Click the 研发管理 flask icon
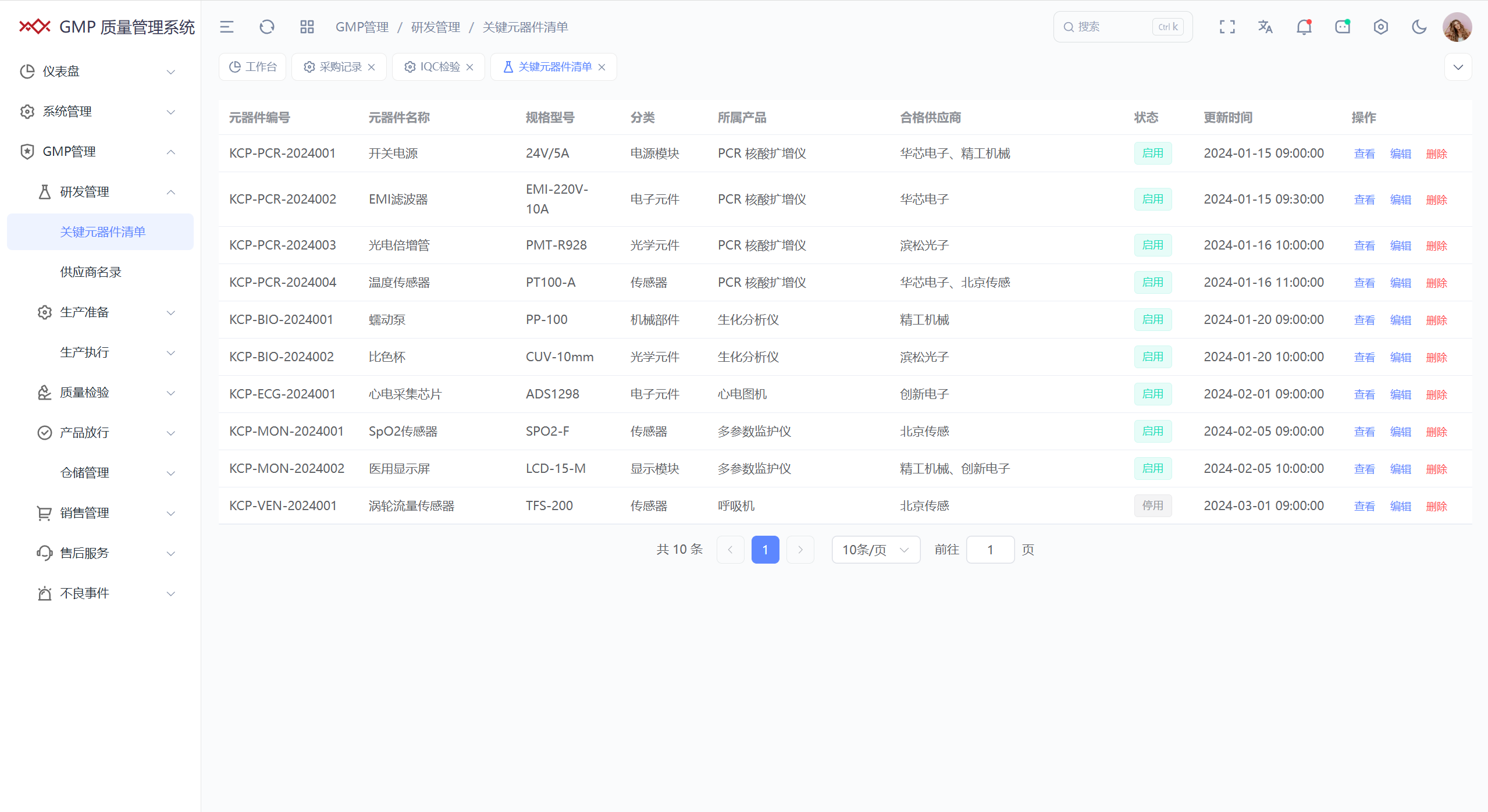 click(x=45, y=192)
